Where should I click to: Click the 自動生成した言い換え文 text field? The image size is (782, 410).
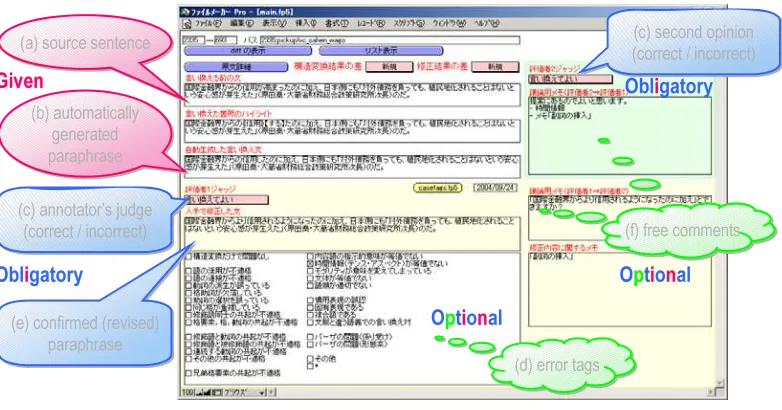click(x=352, y=167)
